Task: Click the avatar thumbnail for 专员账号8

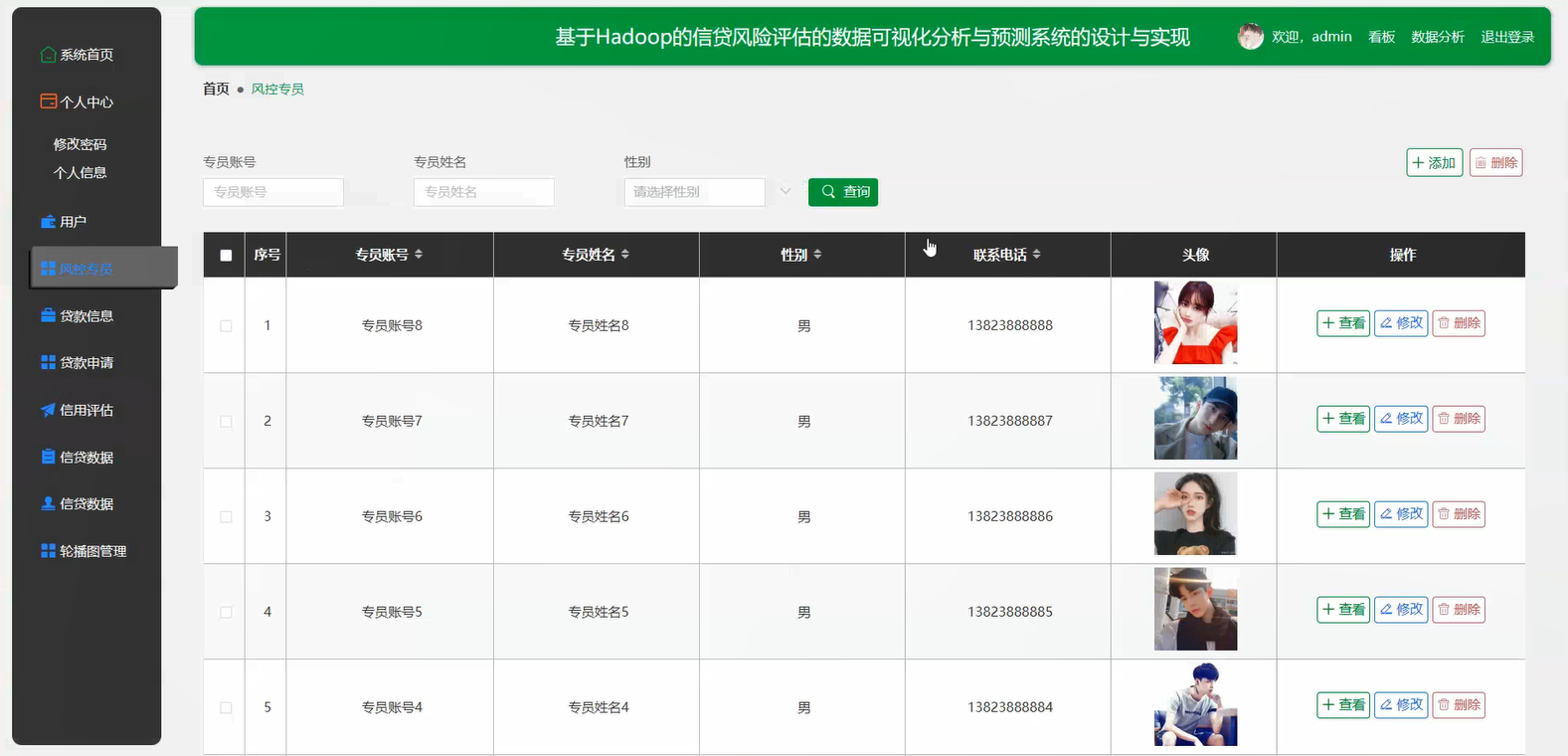Action: click(1195, 322)
